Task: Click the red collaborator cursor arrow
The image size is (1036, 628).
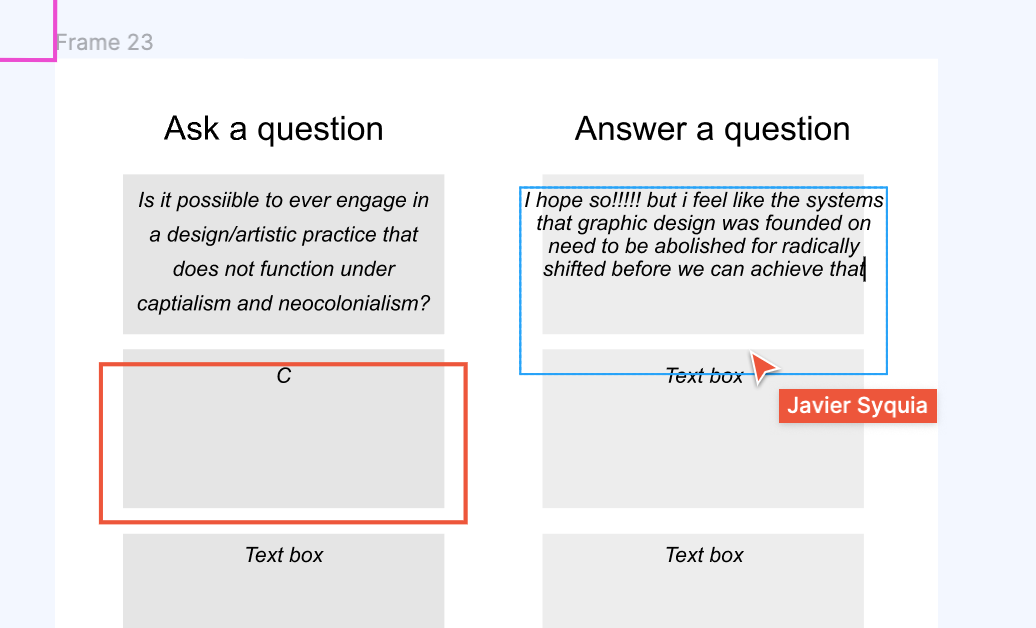Action: [763, 366]
